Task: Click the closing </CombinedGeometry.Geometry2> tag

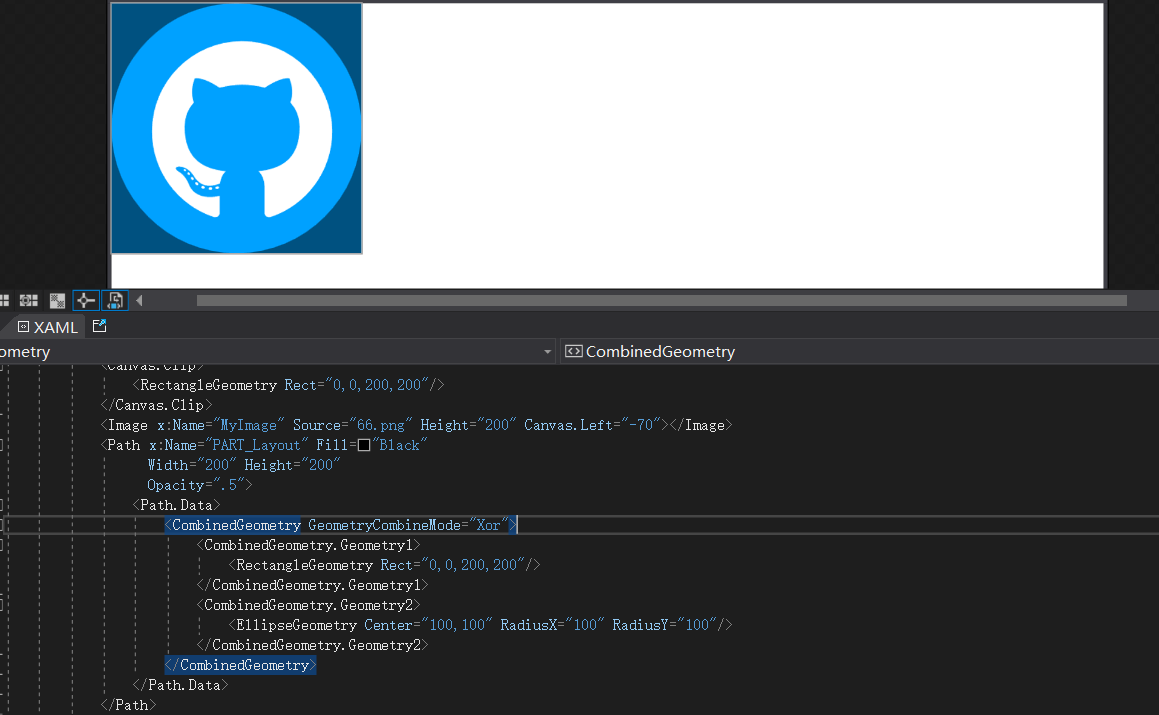Action: (x=313, y=645)
